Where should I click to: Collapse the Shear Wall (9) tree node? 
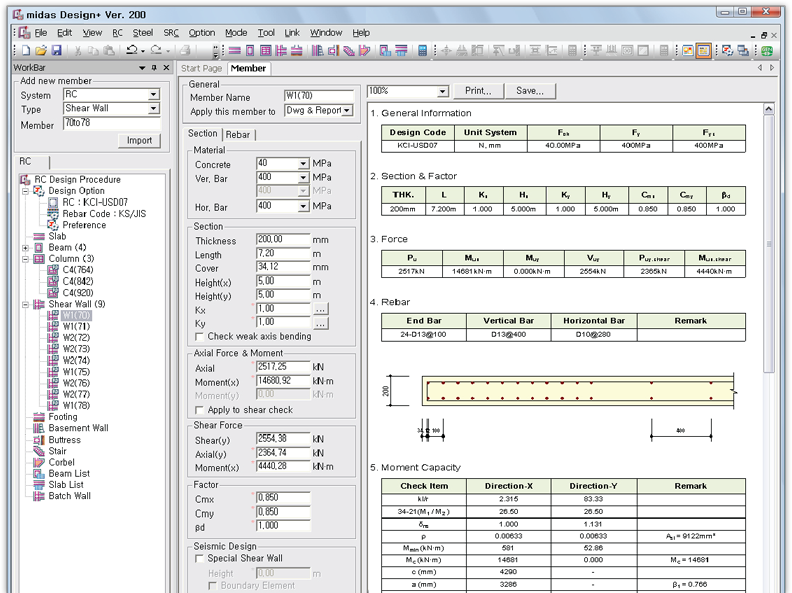point(25,305)
